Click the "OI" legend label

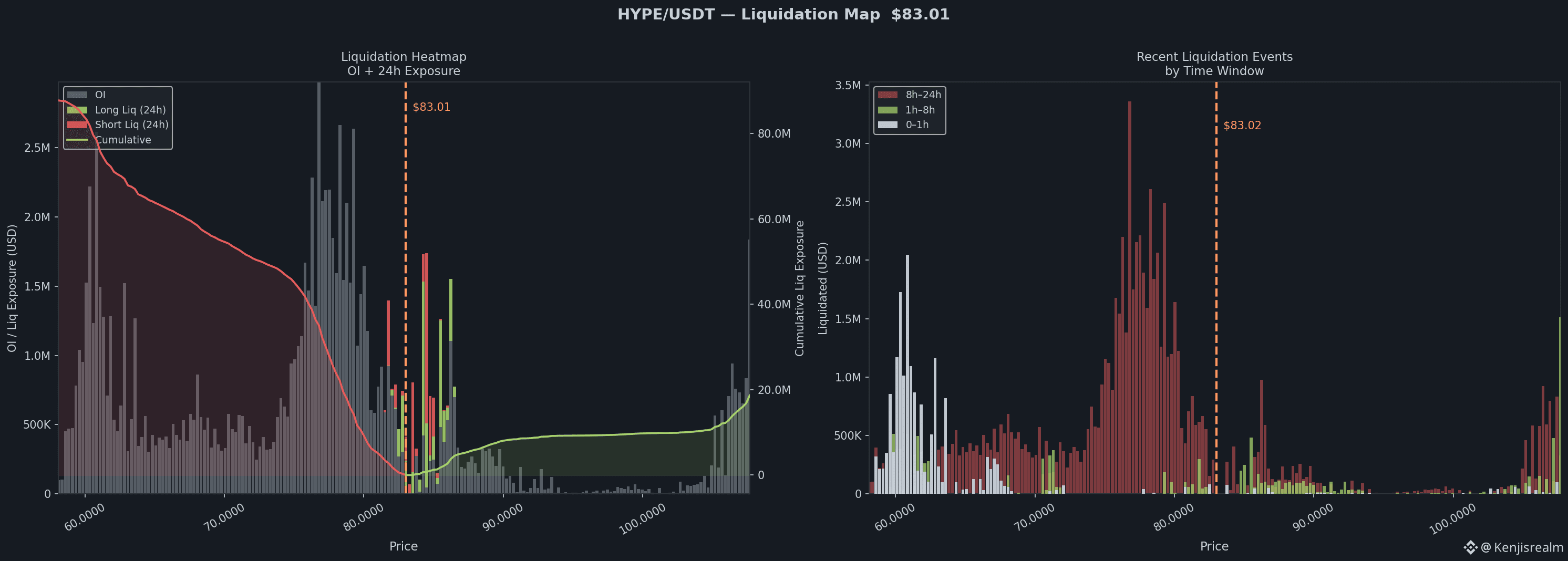[100, 95]
